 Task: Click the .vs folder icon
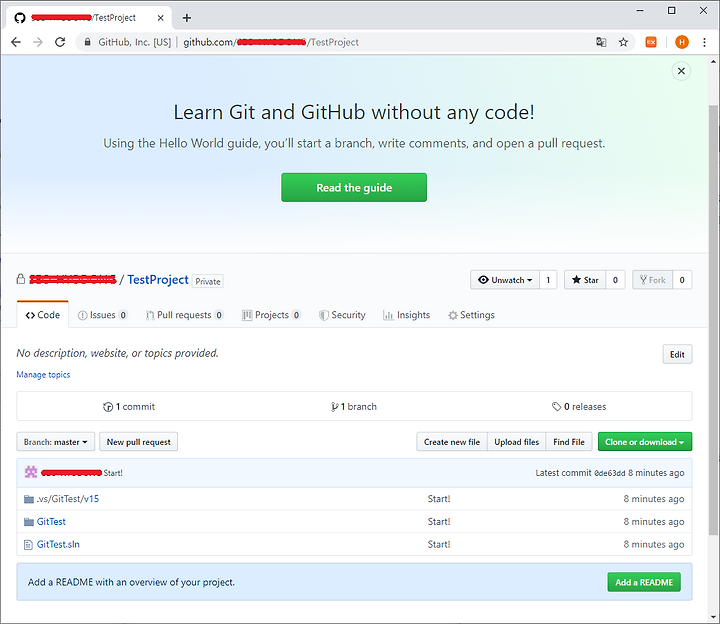point(29,499)
